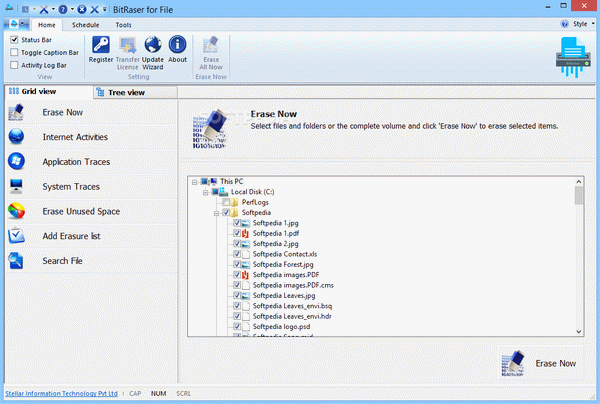Select the Softpedia Leaves.jpg file name
This screenshot has width=600, height=404.
coord(284,296)
